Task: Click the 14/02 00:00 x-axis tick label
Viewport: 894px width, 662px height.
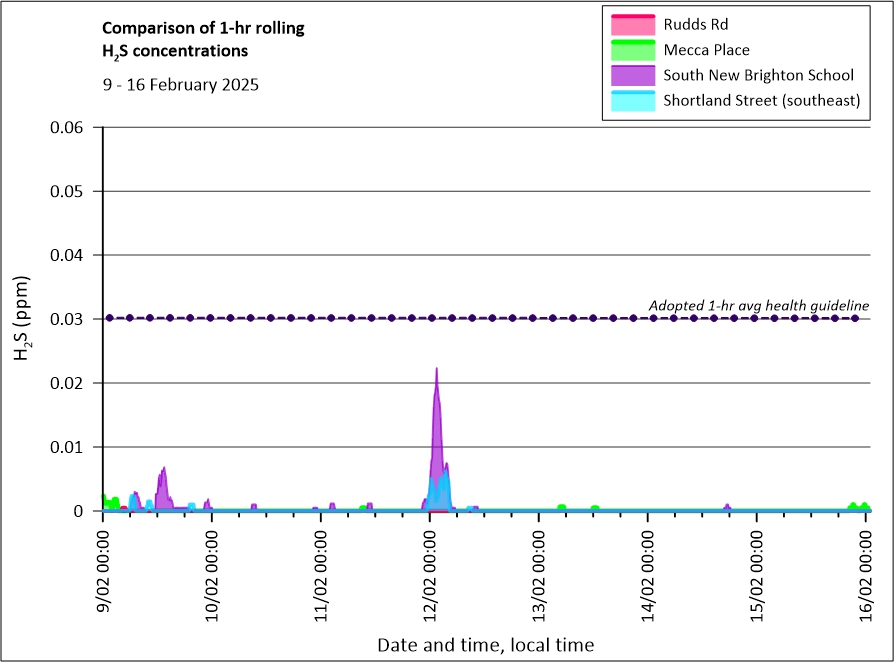Action: pyautogui.click(x=648, y=570)
